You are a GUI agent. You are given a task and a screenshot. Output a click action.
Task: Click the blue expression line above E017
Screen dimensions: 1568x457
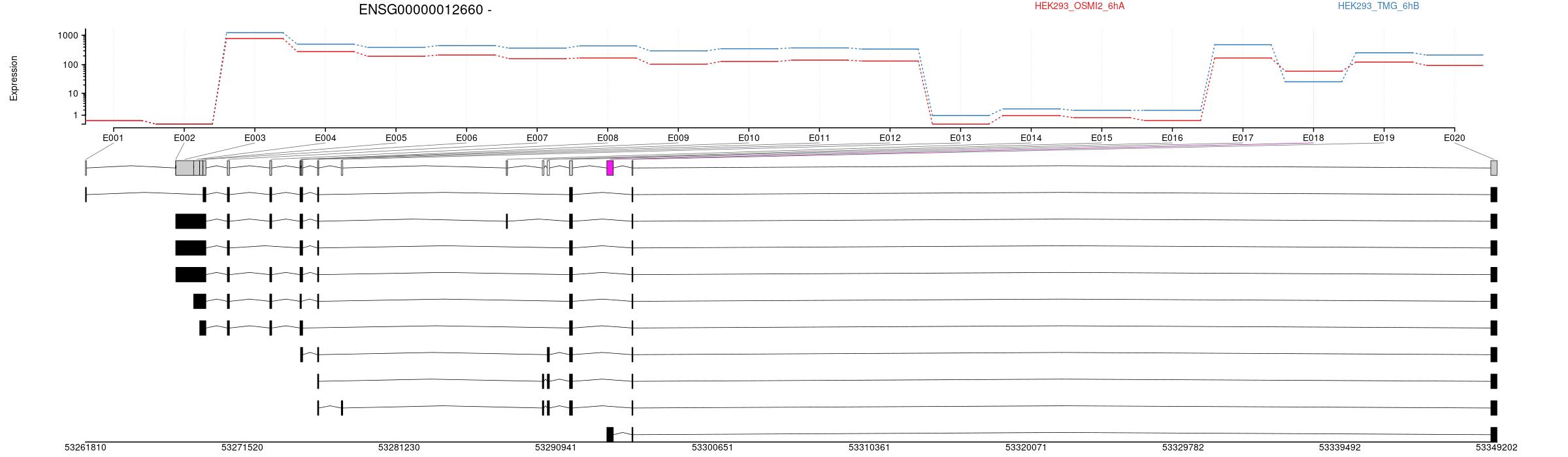(x=1243, y=45)
